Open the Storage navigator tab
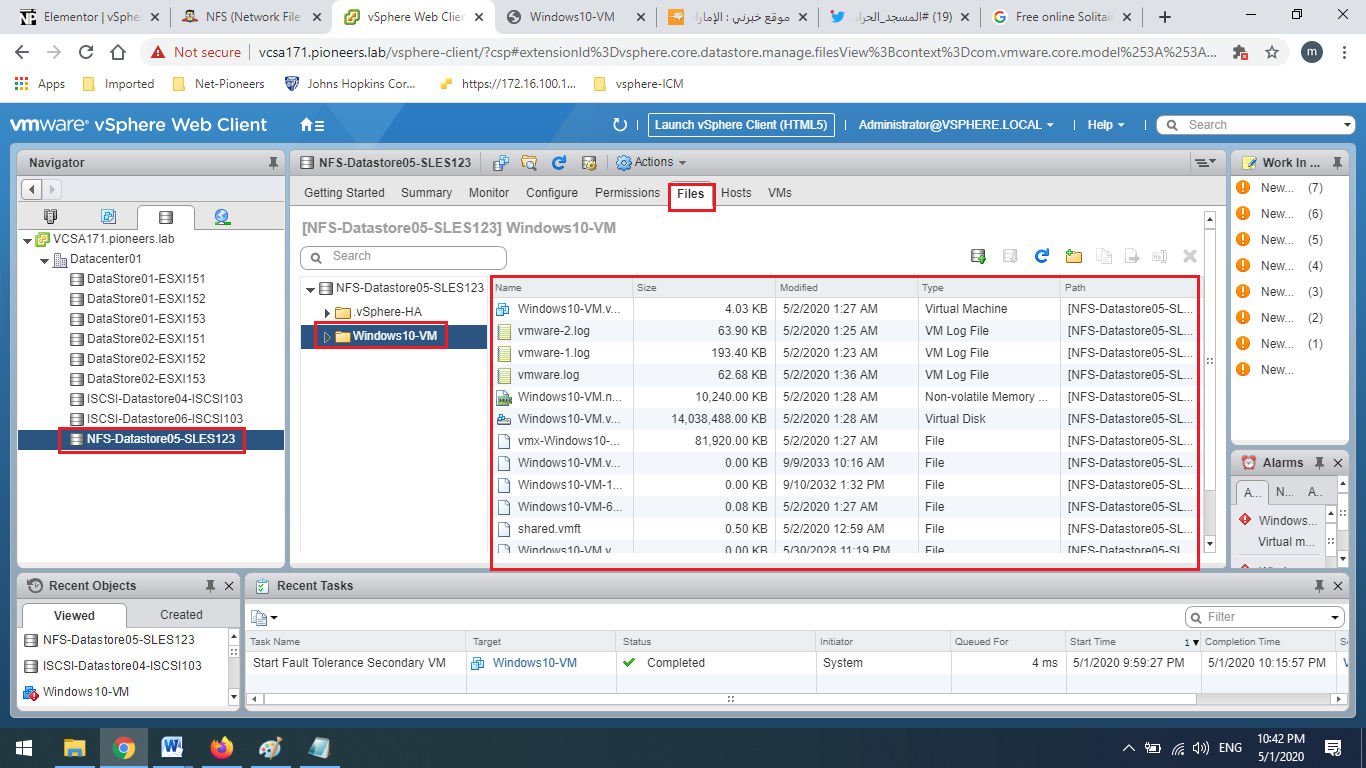Viewport: 1366px width, 768px height. pyautogui.click(x=166, y=216)
